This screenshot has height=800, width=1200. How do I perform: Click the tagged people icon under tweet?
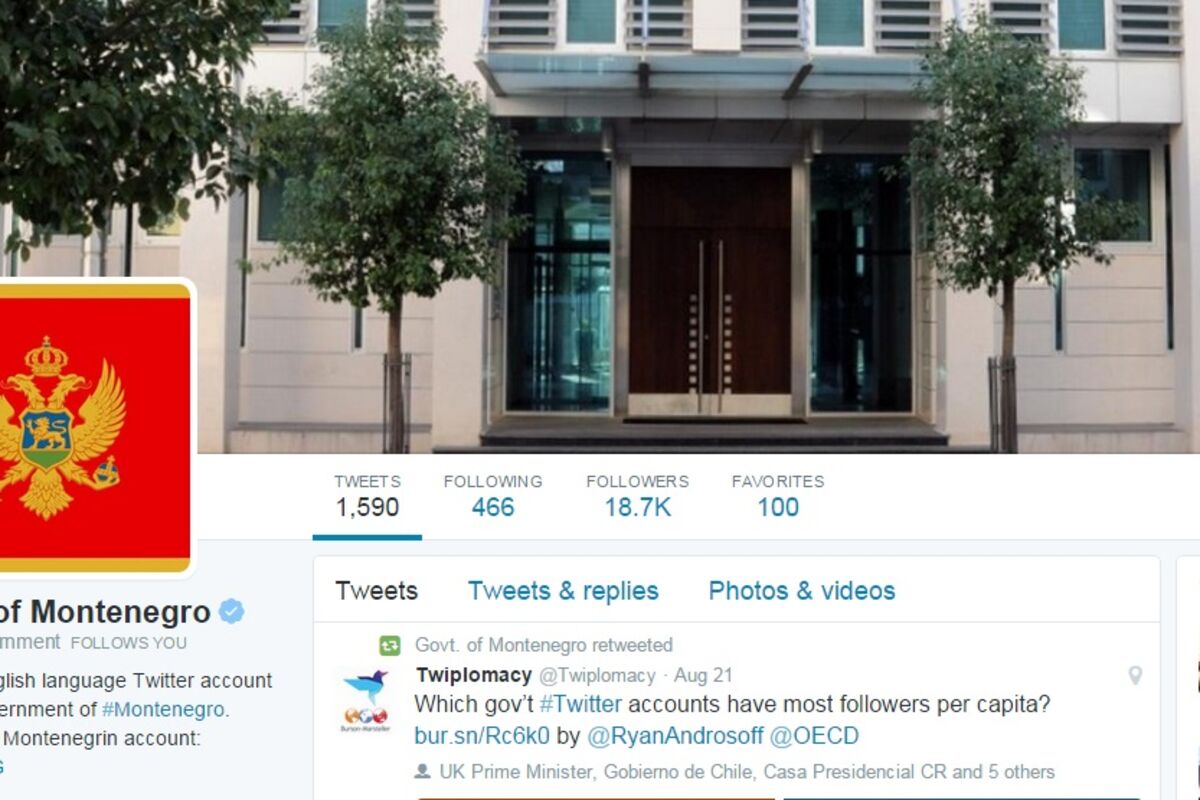point(422,772)
